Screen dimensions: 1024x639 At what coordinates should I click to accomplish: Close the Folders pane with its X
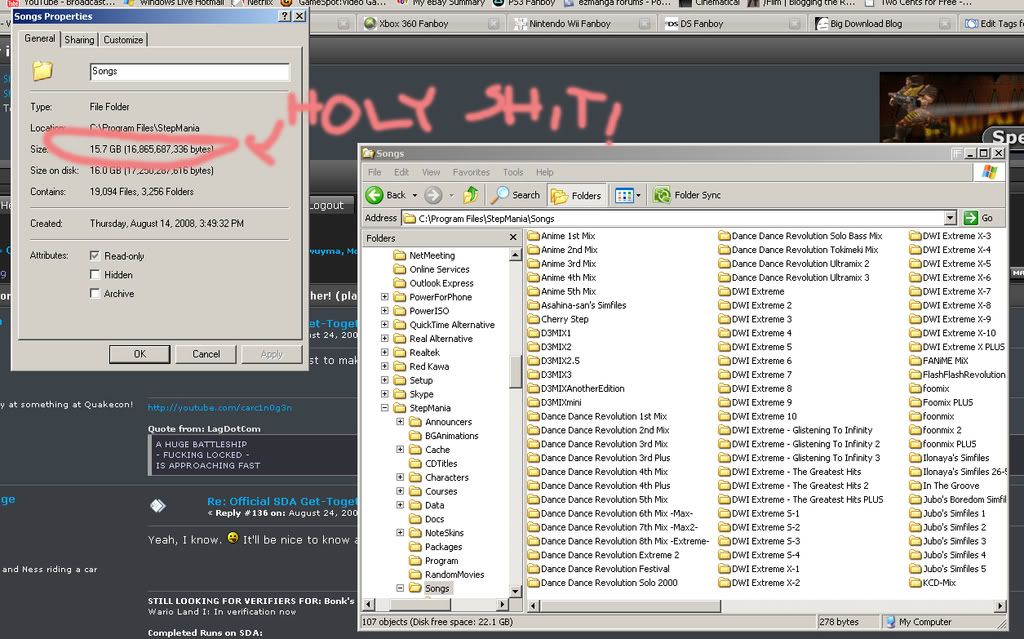(x=513, y=238)
